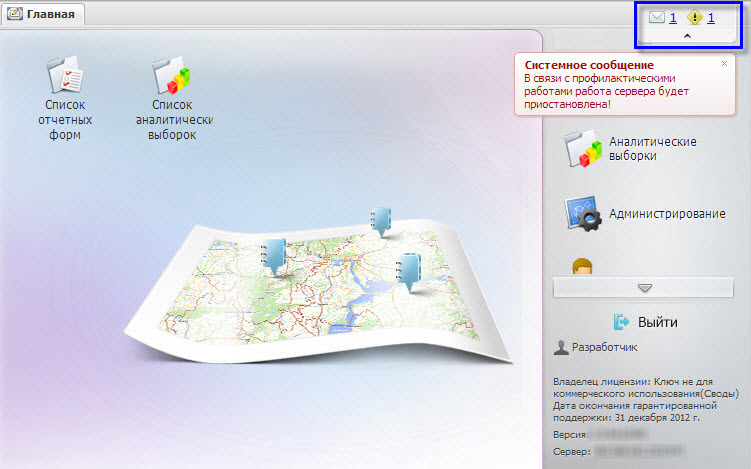This screenshot has height=469, width=751.
Task: Select the topmost notebook pin on the map
Action: (381, 222)
